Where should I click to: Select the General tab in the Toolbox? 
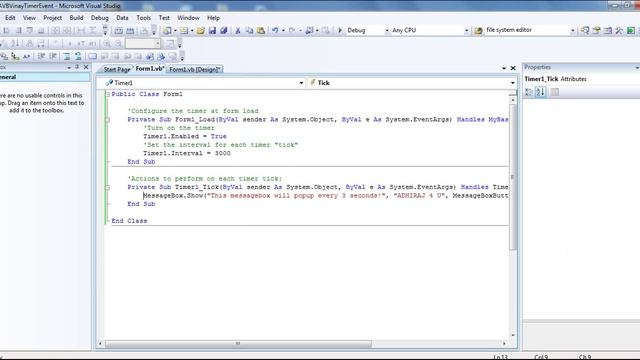coord(44,77)
